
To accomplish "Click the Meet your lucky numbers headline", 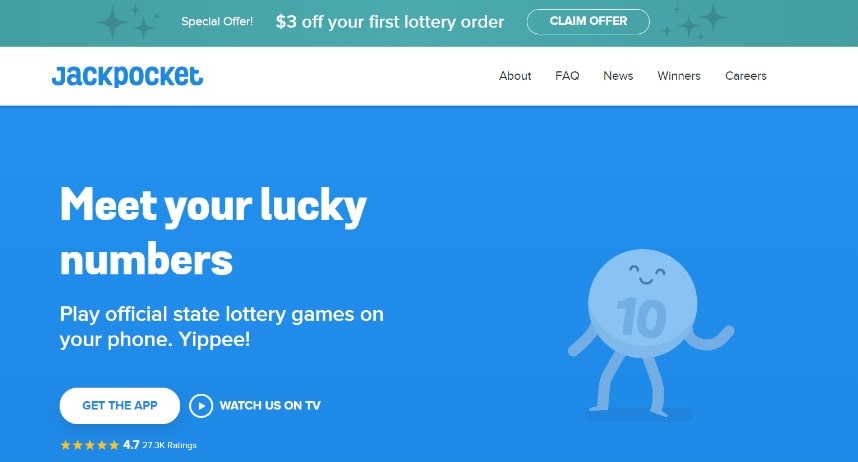I will tap(213, 231).
